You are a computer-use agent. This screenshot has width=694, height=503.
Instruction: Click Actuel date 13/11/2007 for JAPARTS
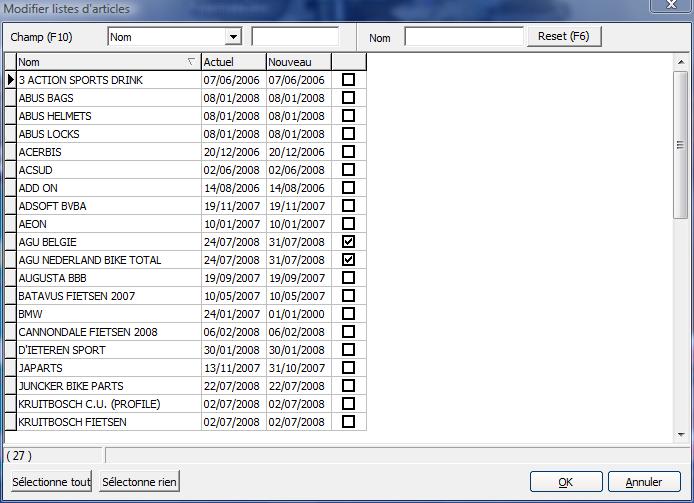coord(234,368)
